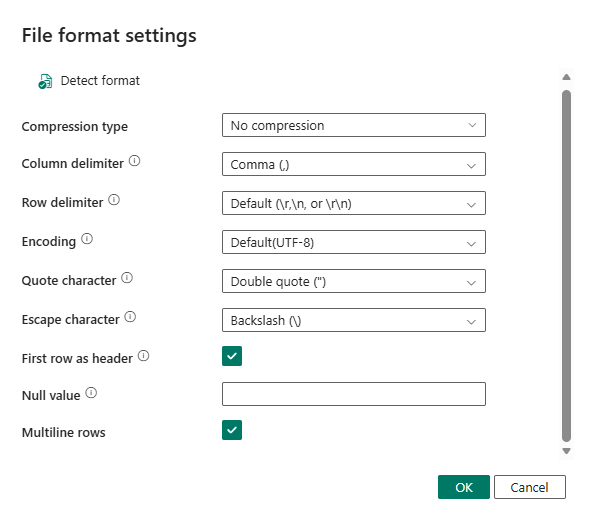Show info tooltip for Column delimiter

134,161
